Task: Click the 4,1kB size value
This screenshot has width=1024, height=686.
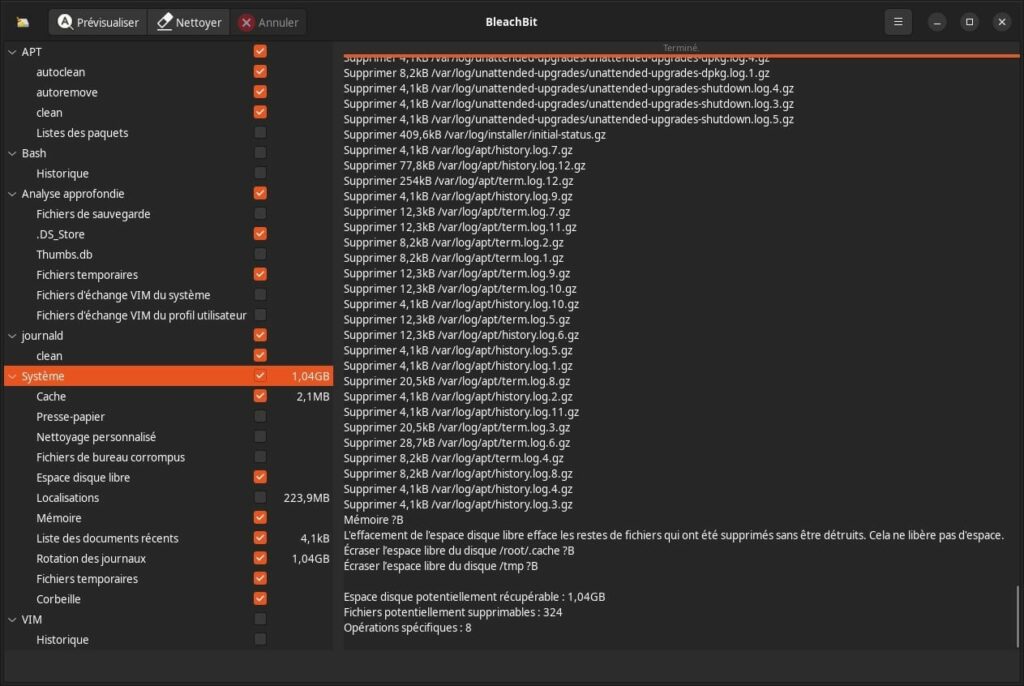Action: pyautogui.click(x=315, y=538)
